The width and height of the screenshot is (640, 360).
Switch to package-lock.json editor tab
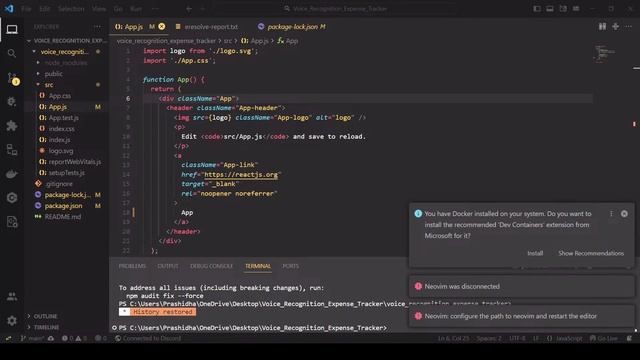pyautogui.click(x=292, y=27)
